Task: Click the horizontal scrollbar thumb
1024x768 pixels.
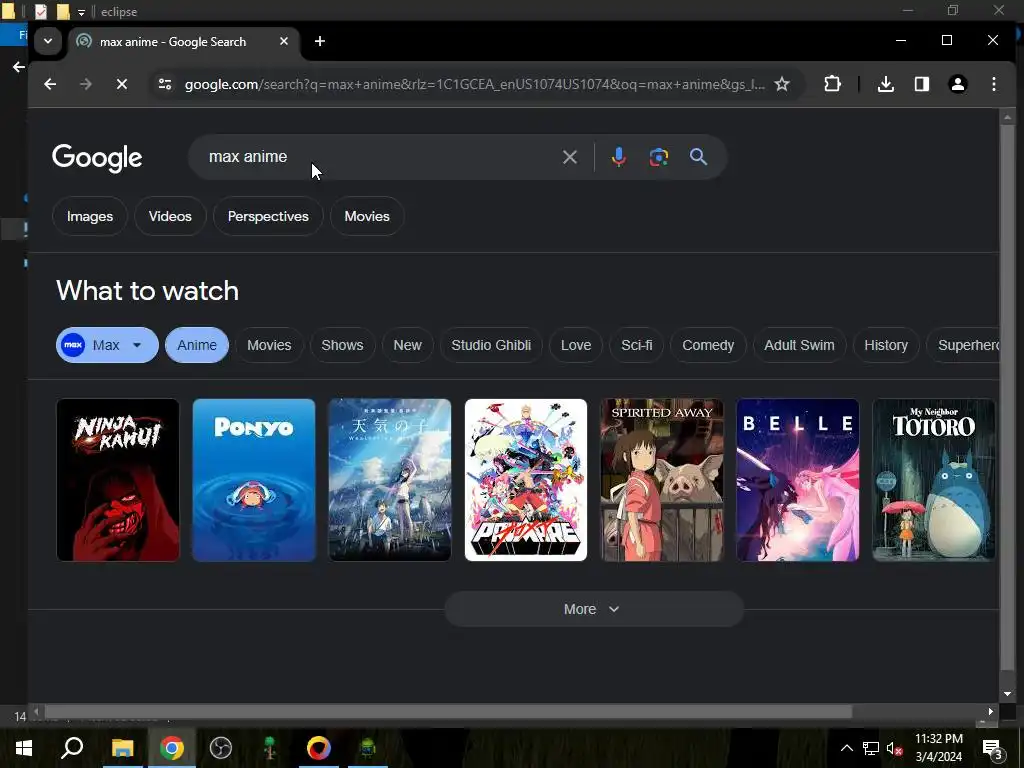Action: point(447,711)
